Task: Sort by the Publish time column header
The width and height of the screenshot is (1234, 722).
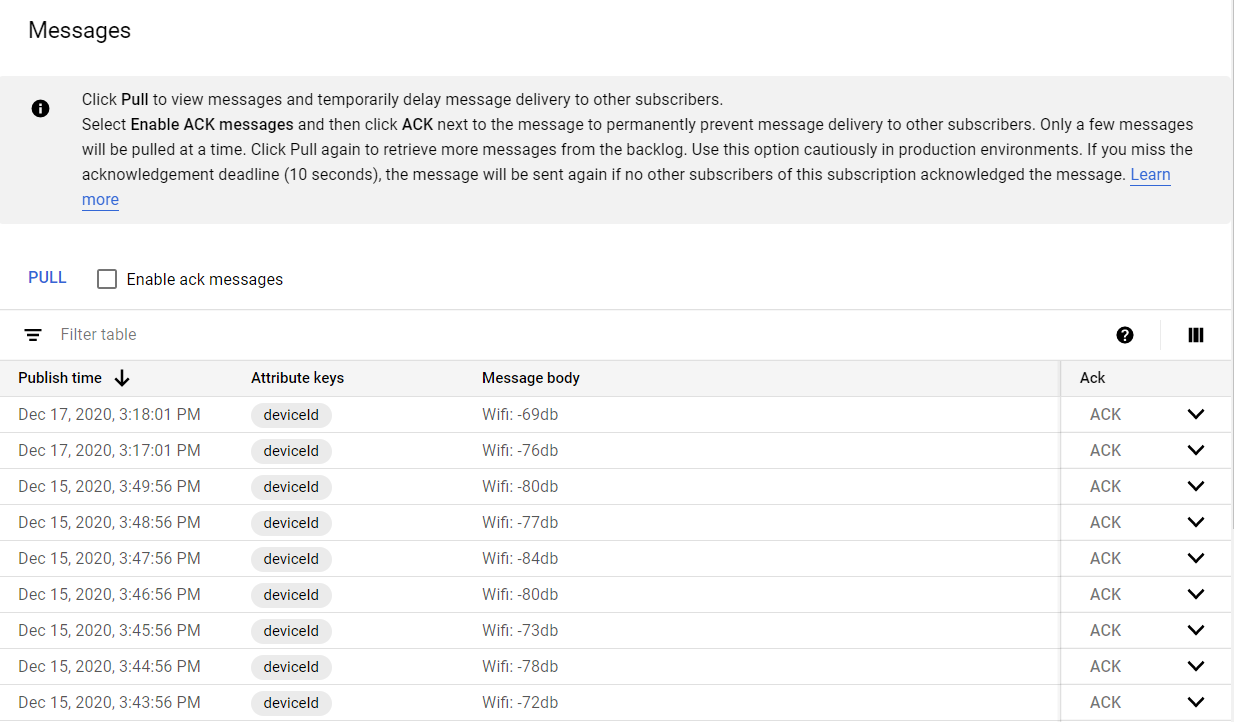Action: point(60,378)
